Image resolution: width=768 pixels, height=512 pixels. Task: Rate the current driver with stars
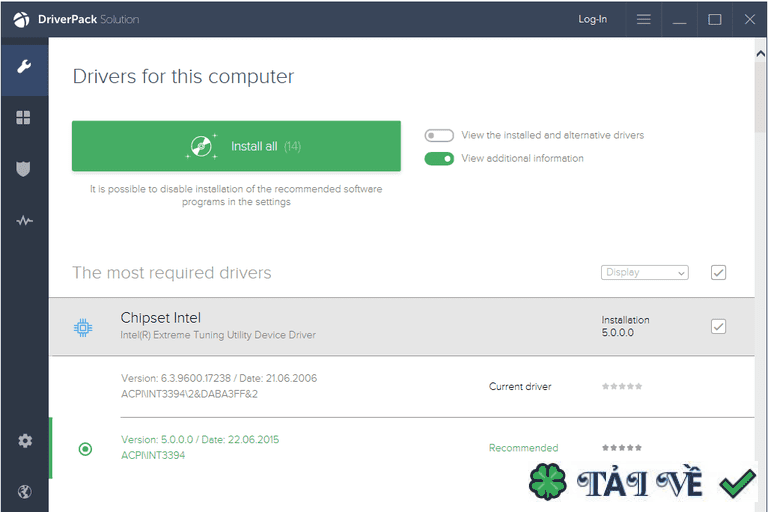(x=622, y=387)
